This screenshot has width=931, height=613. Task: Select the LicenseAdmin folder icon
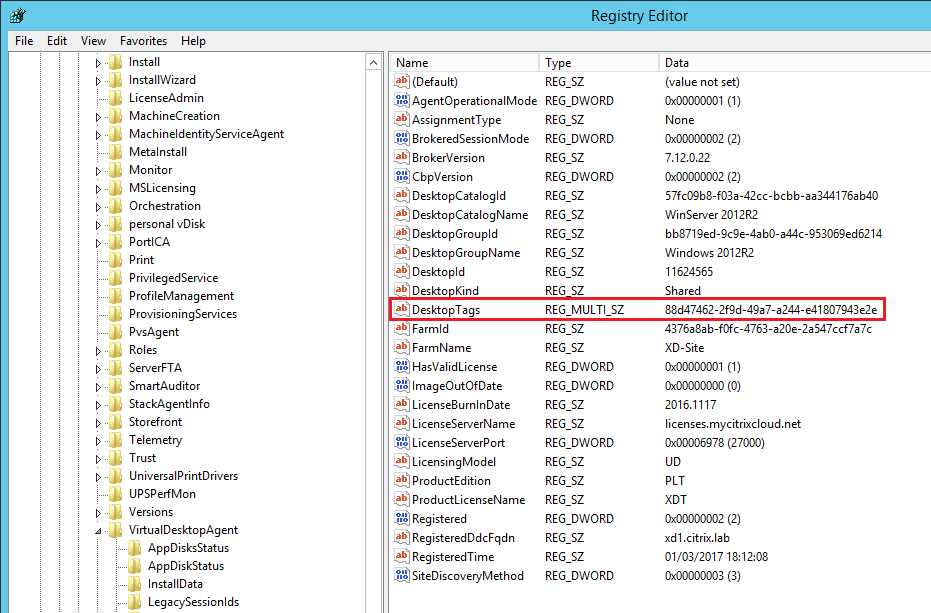(116, 98)
